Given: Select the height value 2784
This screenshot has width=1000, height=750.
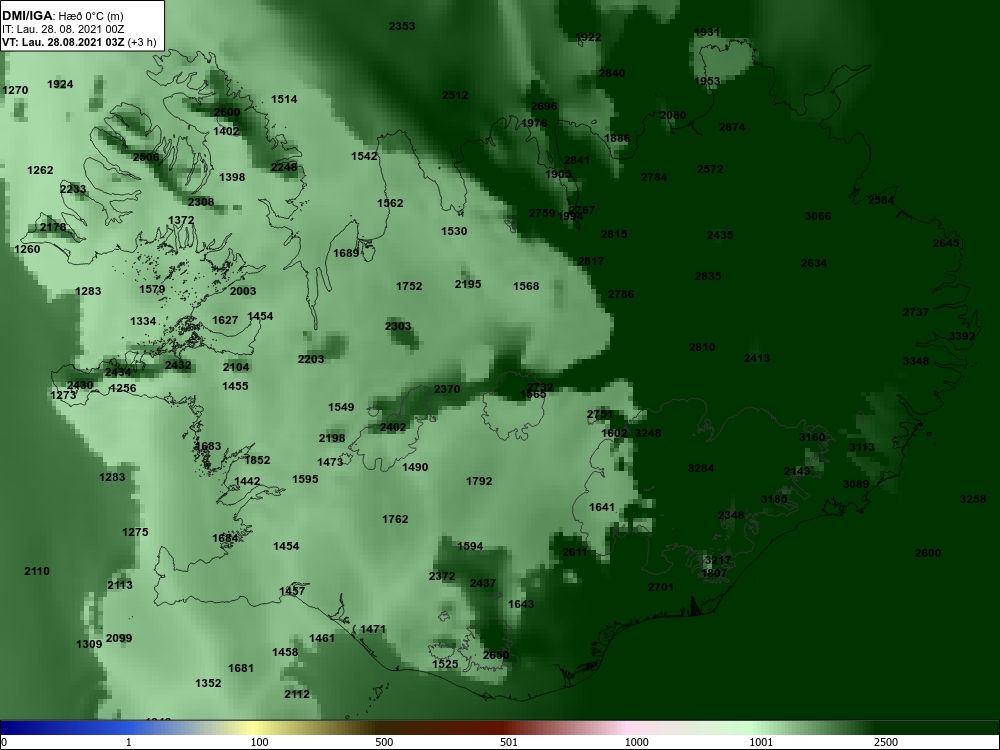Looking at the screenshot, I should [654, 177].
